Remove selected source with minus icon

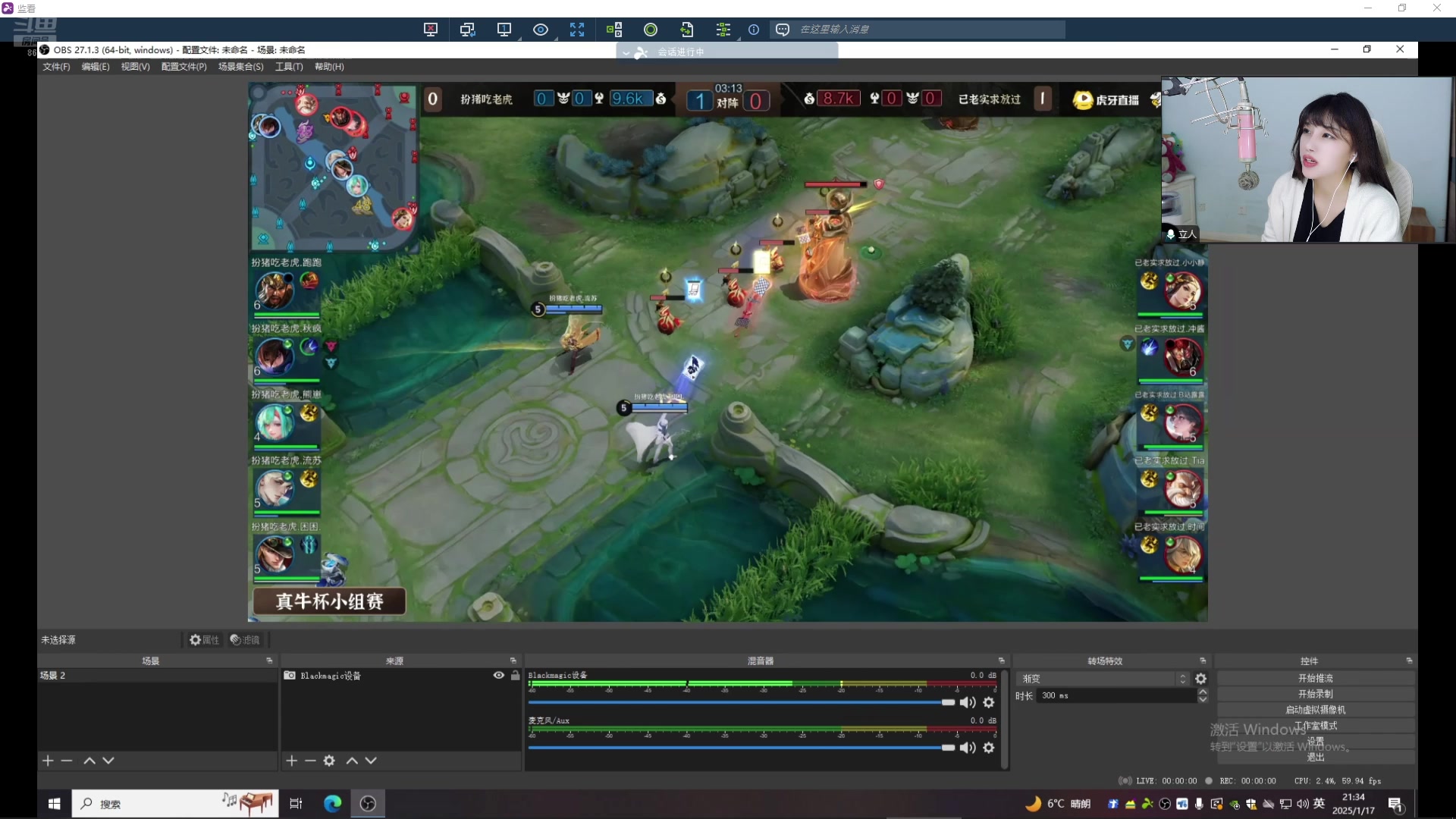[310, 761]
